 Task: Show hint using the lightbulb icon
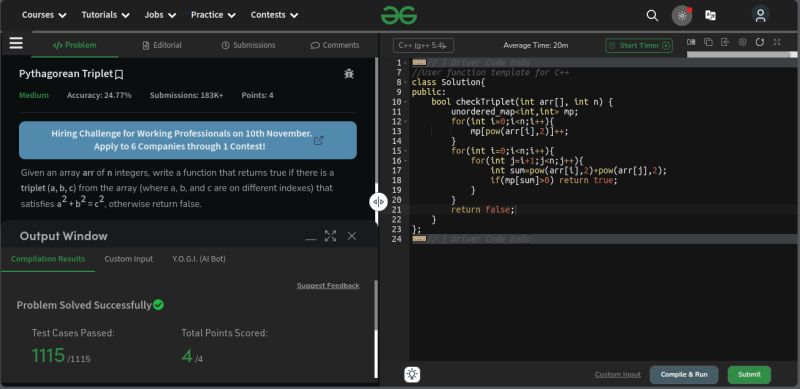tap(412, 374)
